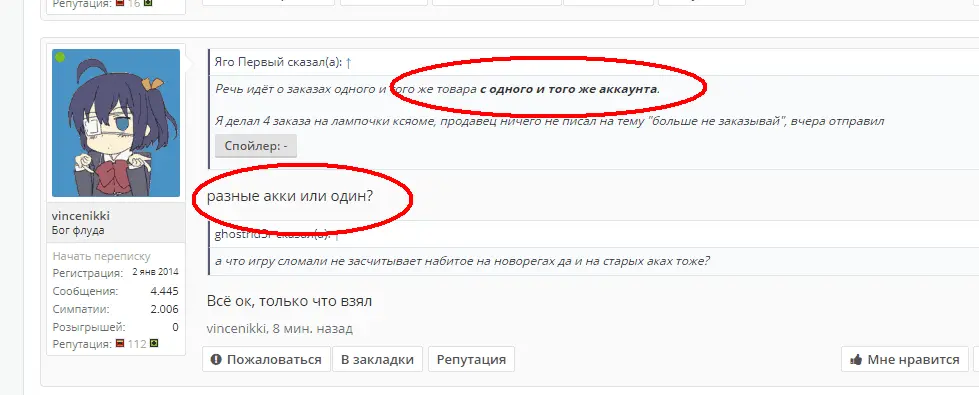Screen dimensions: 979x395
Task: Click the exclamation icon in the Пожаловаться button
Action: coord(216,359)
